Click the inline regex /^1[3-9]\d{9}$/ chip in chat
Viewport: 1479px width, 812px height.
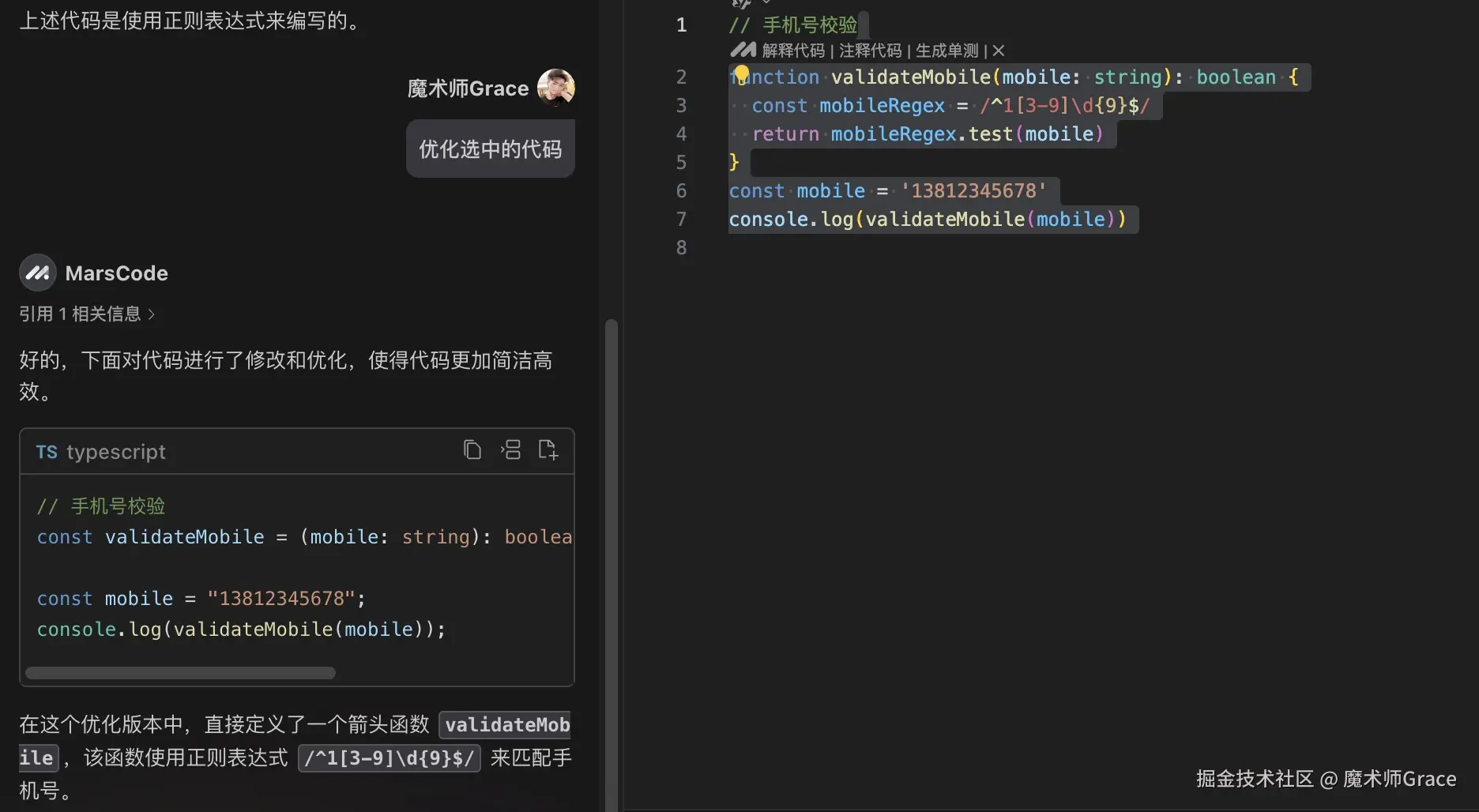pos(390,758)
